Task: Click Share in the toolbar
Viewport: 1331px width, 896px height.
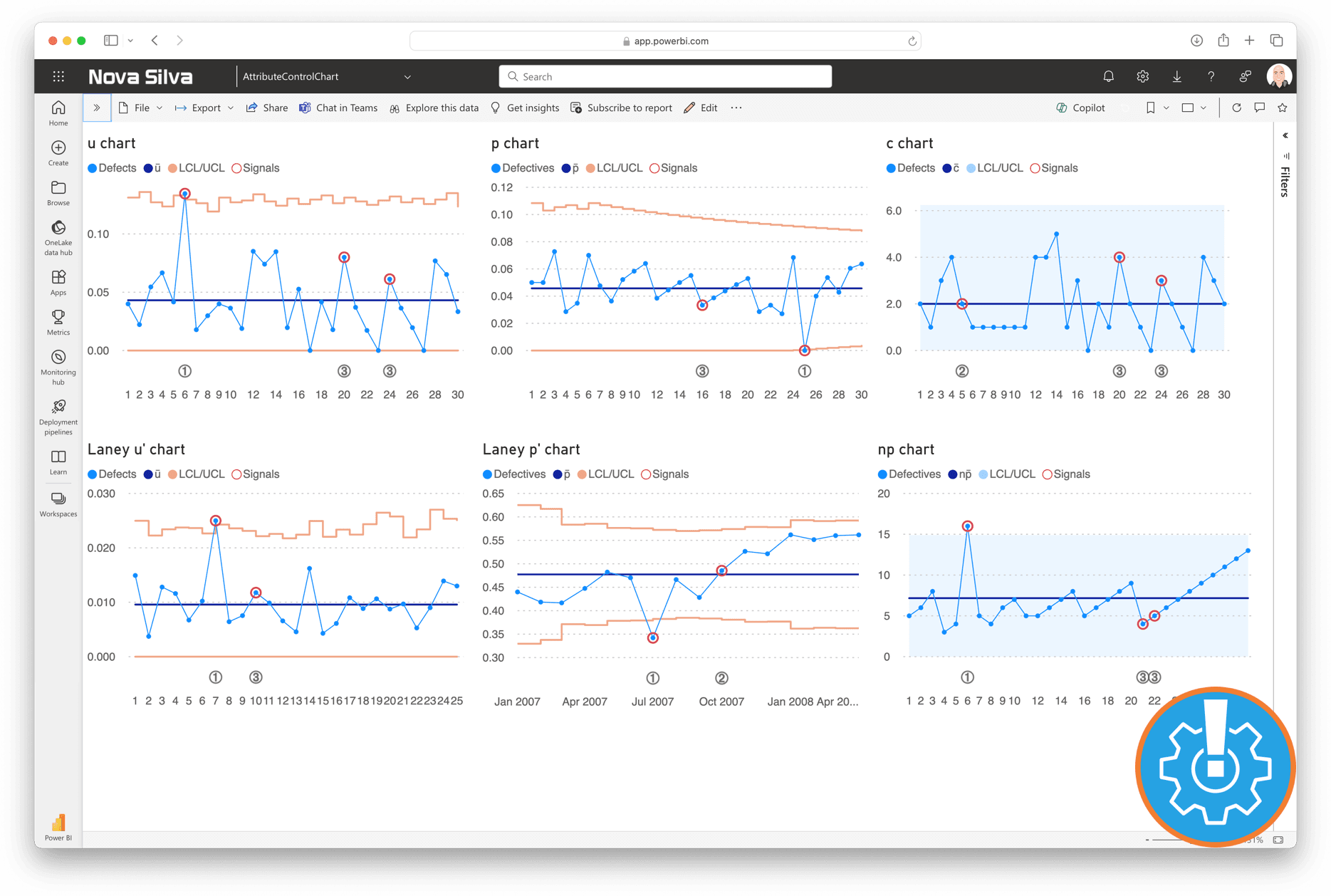Action: tap(267, 108)
